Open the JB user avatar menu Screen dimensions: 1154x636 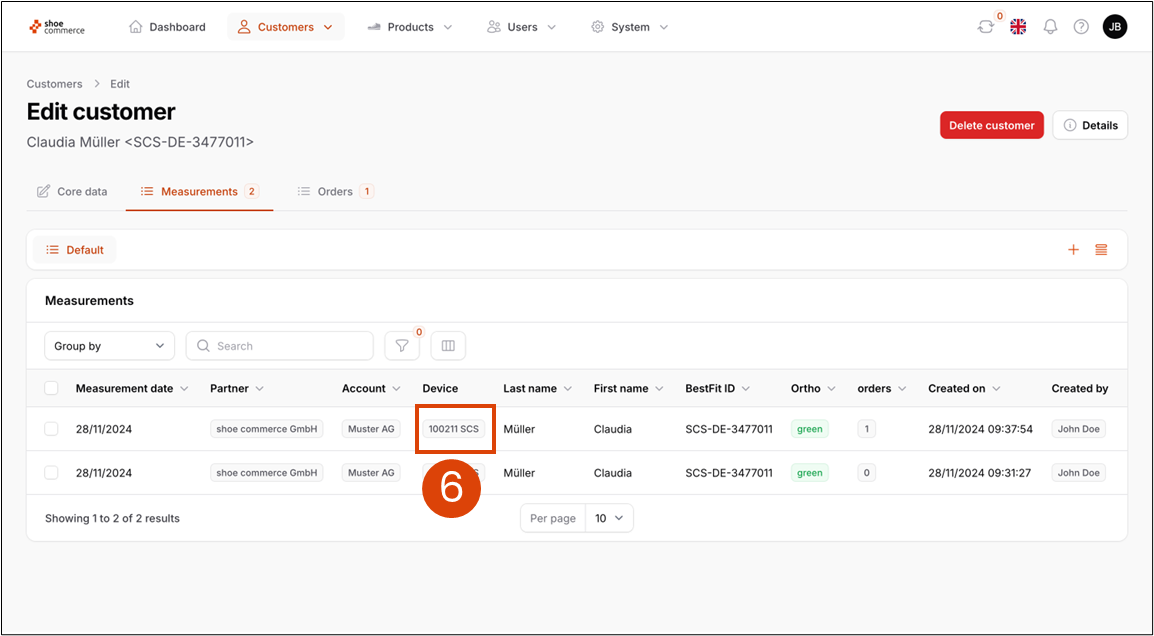tap(1114, 27)
